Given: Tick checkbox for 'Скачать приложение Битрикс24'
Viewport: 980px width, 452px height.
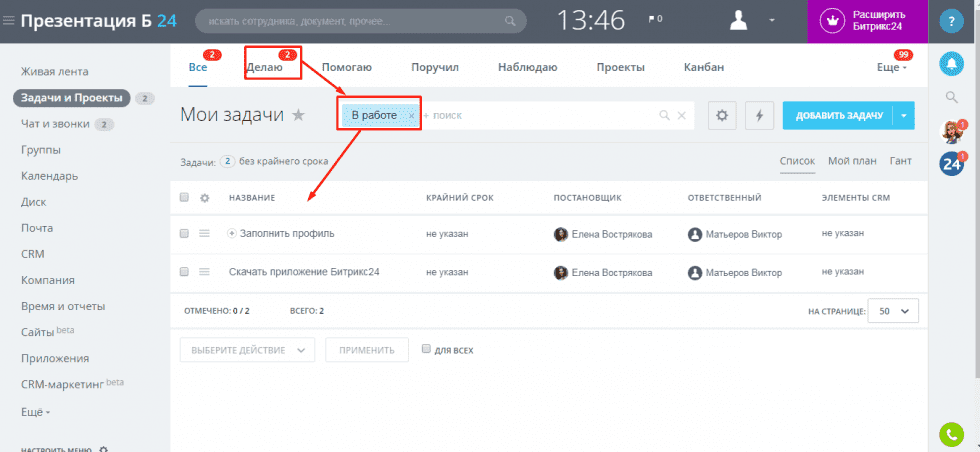Looking at the screenshot, I should 184,272.
